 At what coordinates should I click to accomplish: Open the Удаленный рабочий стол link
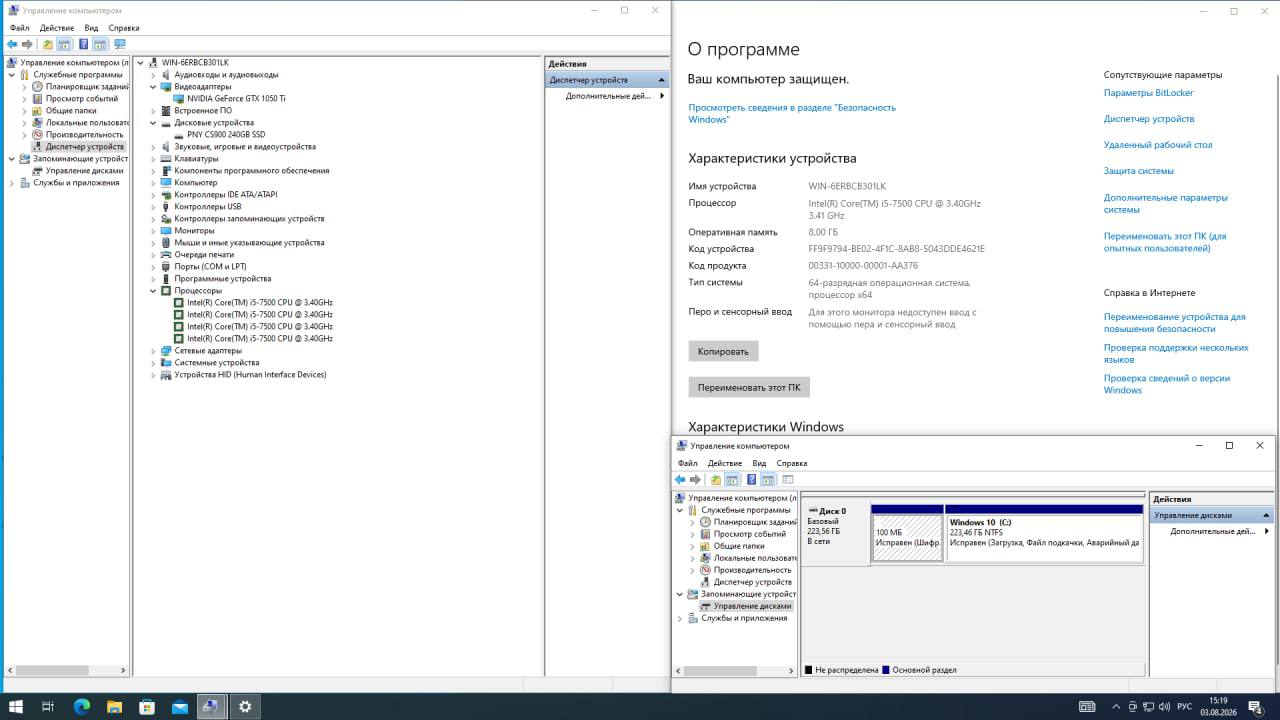click(1158, 145)
